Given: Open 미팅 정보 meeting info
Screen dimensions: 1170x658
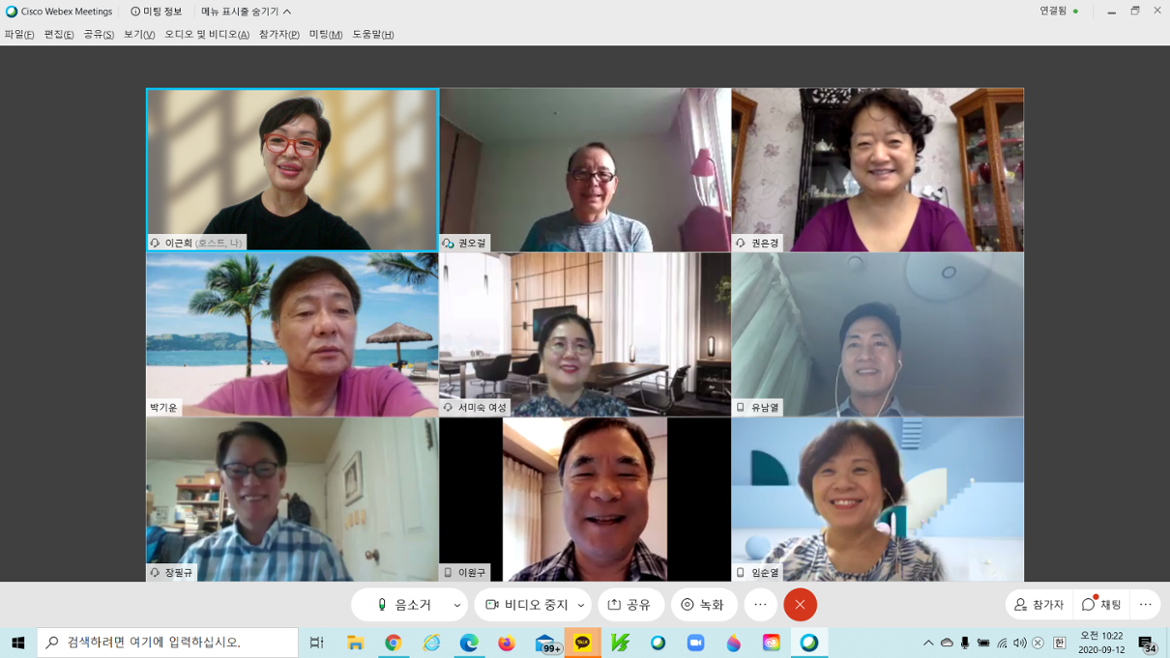Looking at the screenshot, I should tap(156, 12).
